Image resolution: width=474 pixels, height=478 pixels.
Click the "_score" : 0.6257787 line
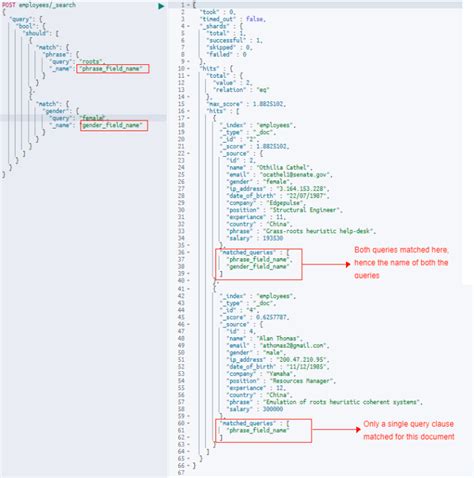click(254, 317)
